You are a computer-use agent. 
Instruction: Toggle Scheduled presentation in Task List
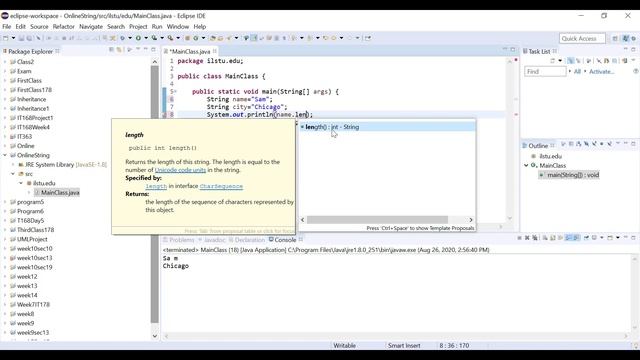pyautogui.click(x=578, y=60)
